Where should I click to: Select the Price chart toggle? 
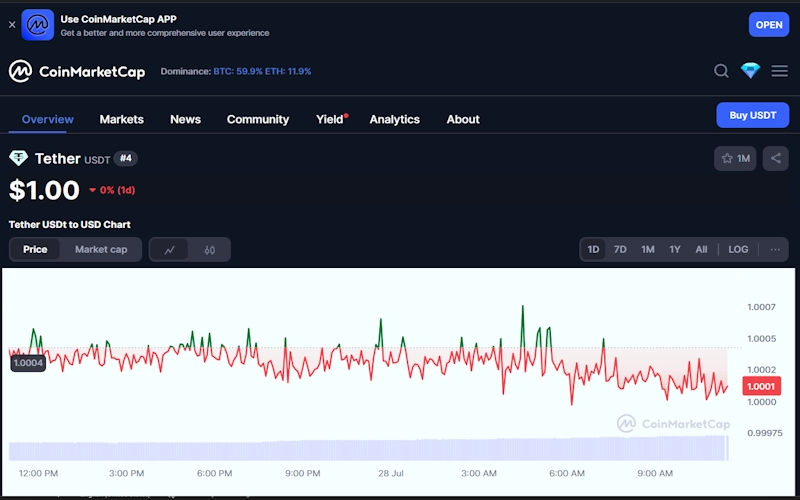point(35,249)
